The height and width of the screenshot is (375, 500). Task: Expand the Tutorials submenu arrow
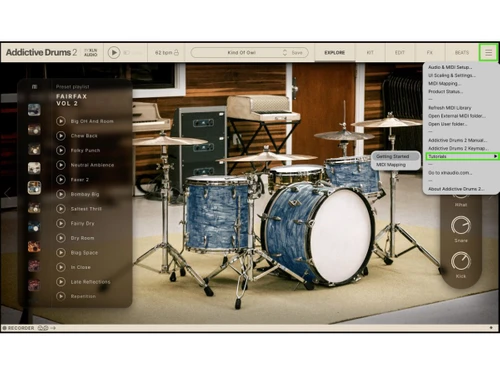[x=496, y=156]
